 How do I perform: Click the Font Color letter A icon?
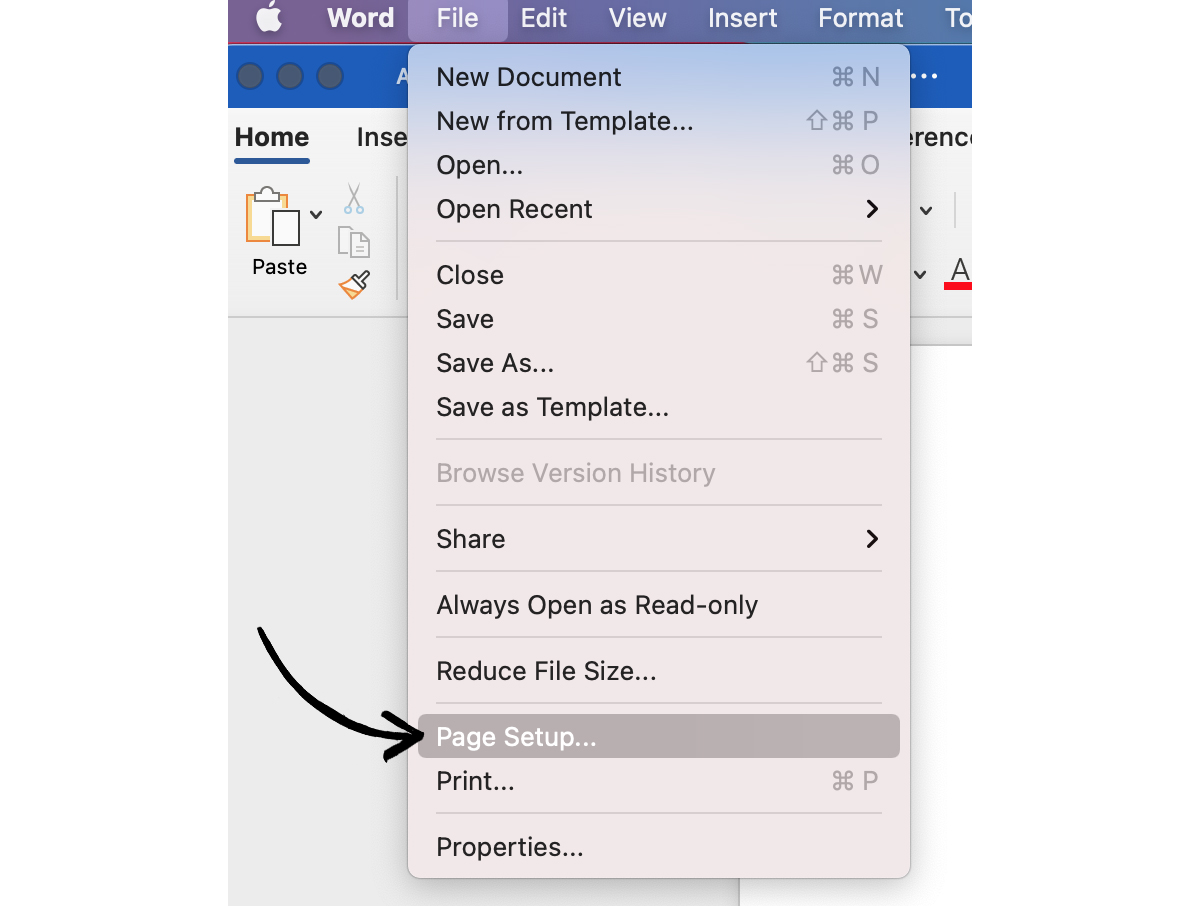point(958,268)
